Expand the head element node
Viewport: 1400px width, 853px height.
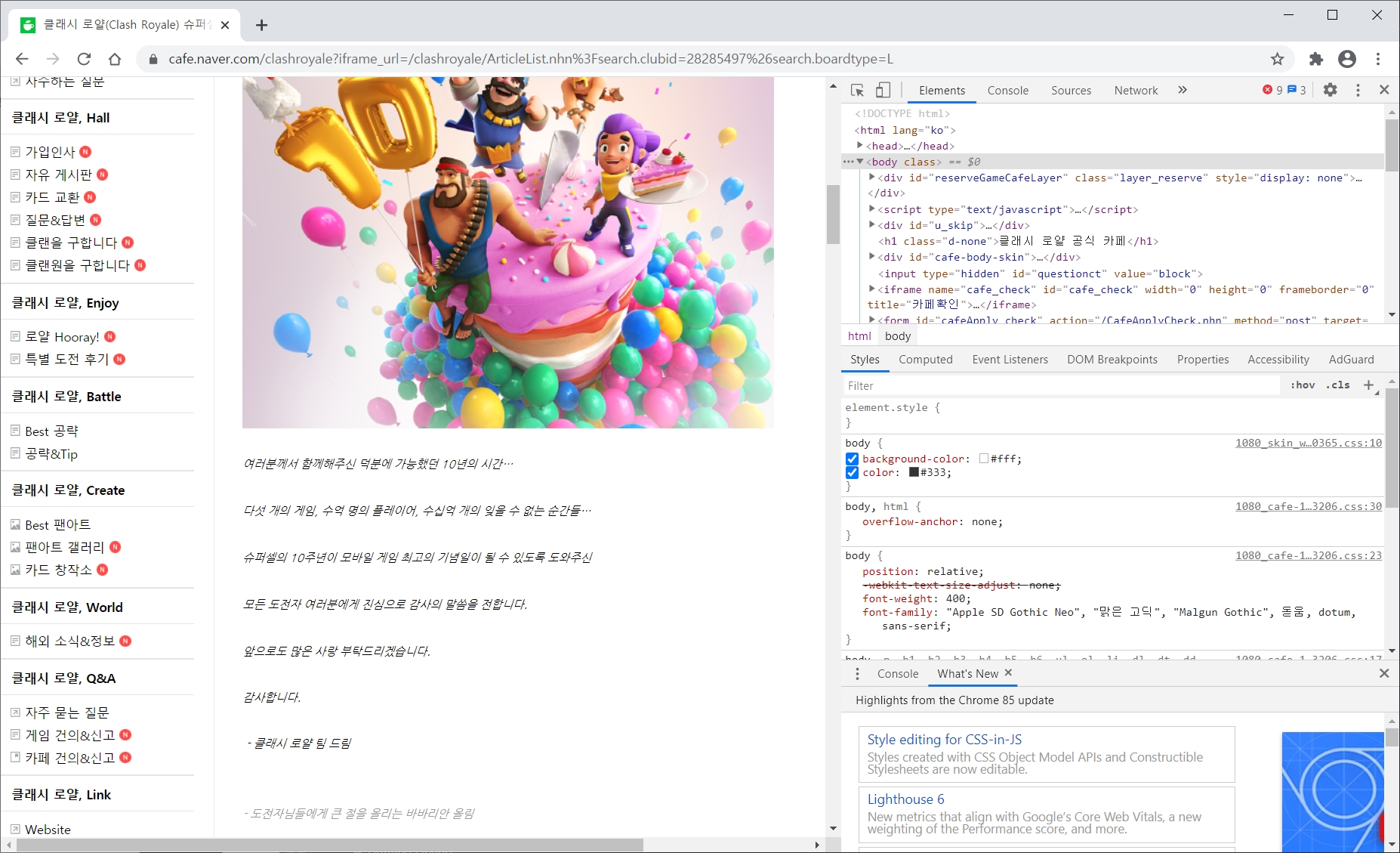(x=859, y=145)
